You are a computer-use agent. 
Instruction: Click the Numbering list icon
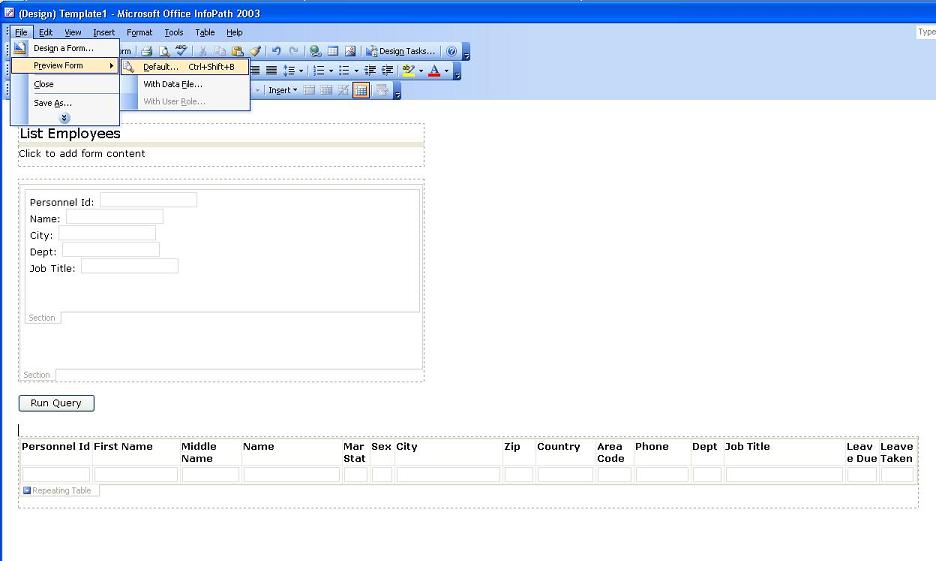319,70
